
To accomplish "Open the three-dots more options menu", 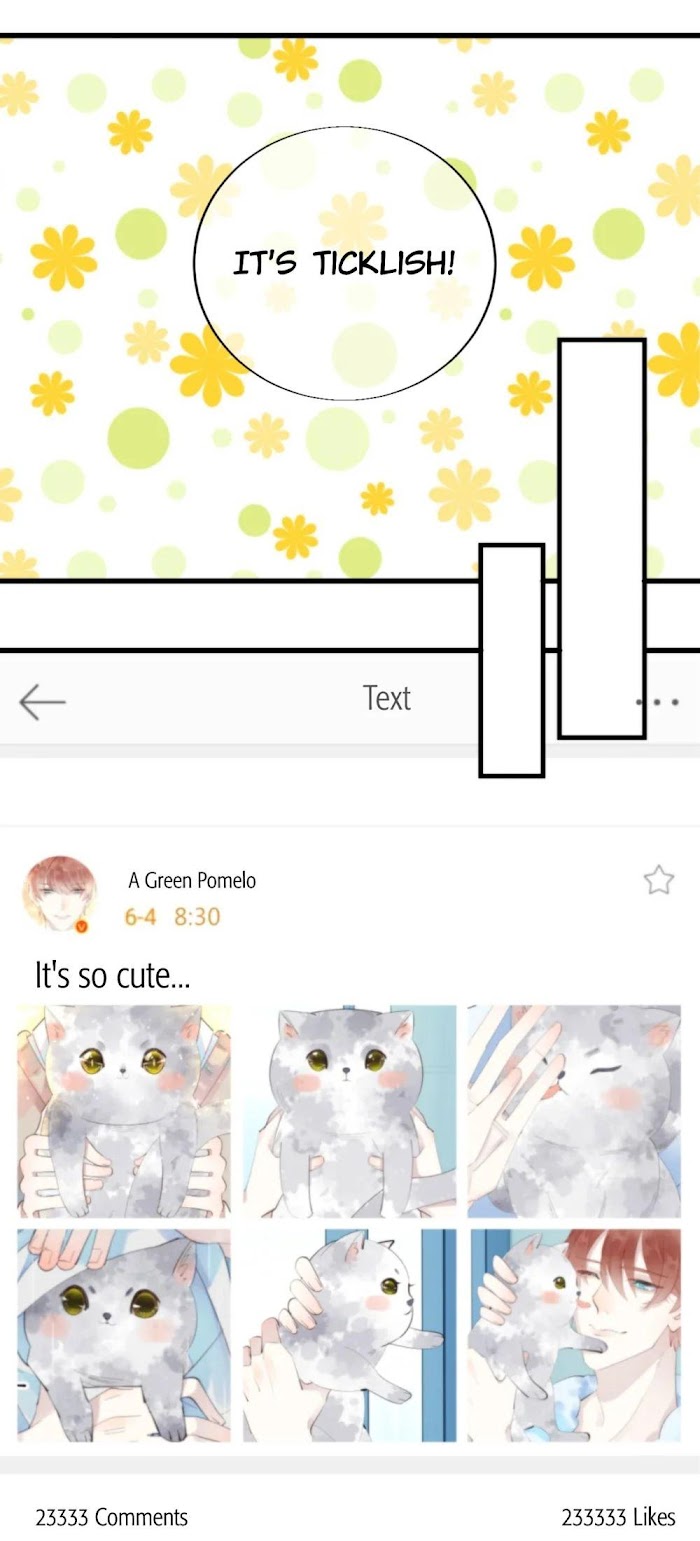I will tap(661, 702).
